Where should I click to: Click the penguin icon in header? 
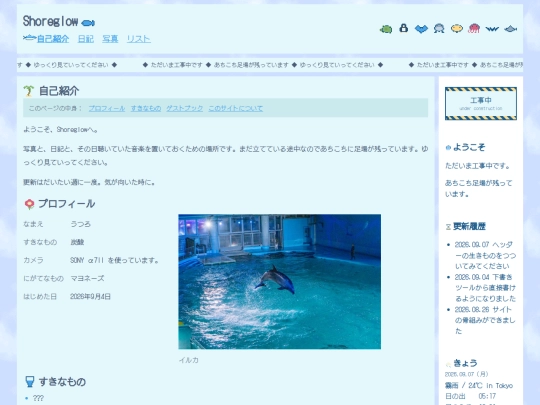(x=404, y=28)
